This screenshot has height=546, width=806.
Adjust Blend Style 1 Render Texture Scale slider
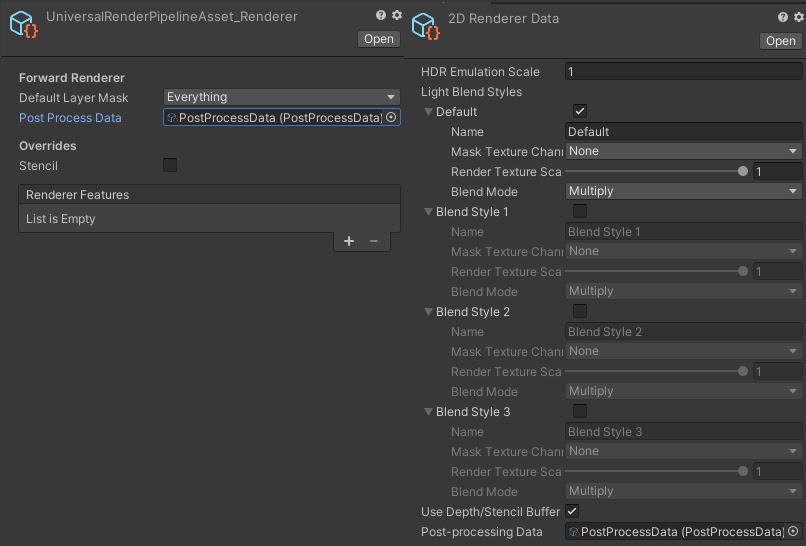pos(656,271)
